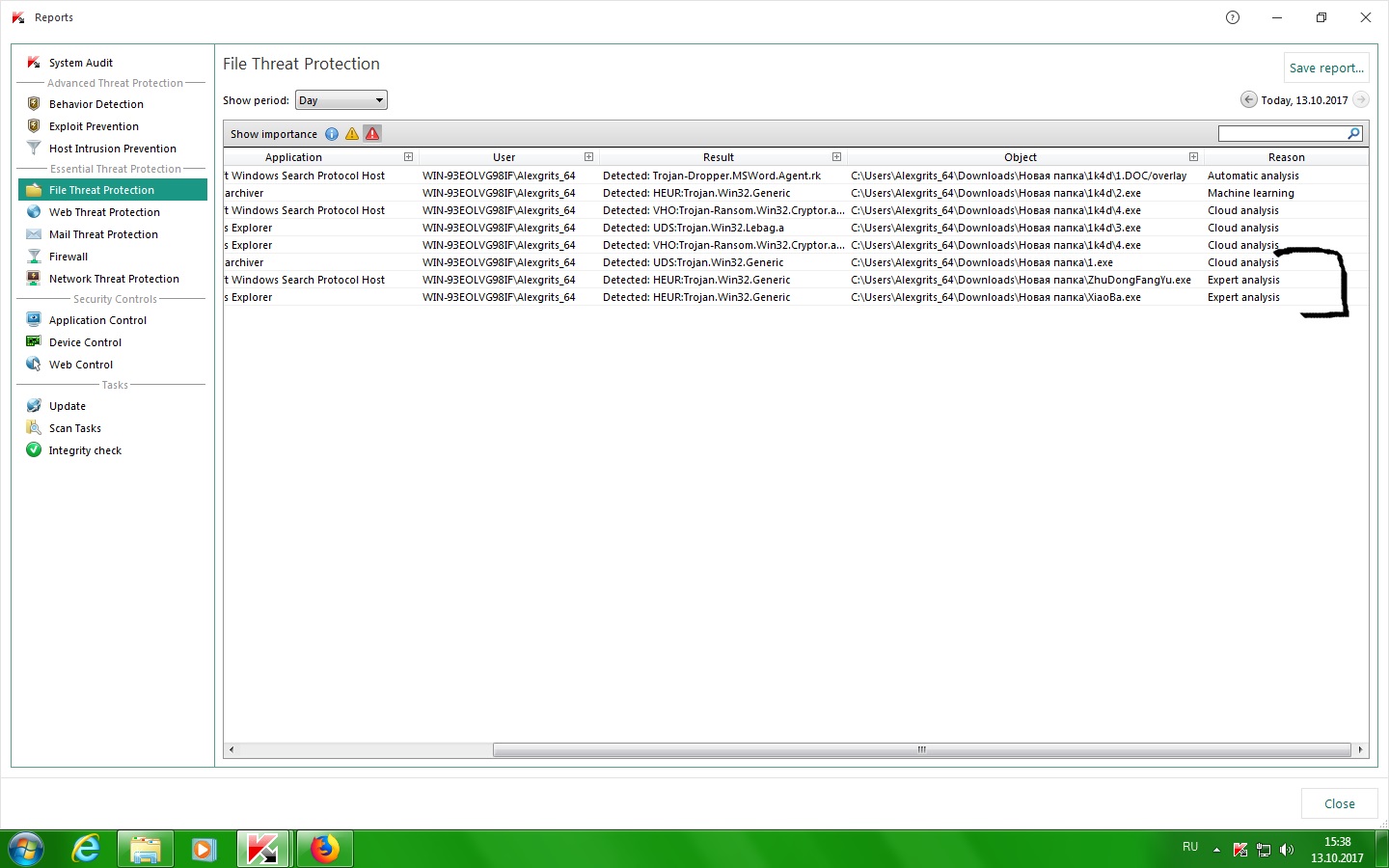The image size is (1389, 868).
Task: Show hidden tray icons arrow
Action: click(1216, 850)
